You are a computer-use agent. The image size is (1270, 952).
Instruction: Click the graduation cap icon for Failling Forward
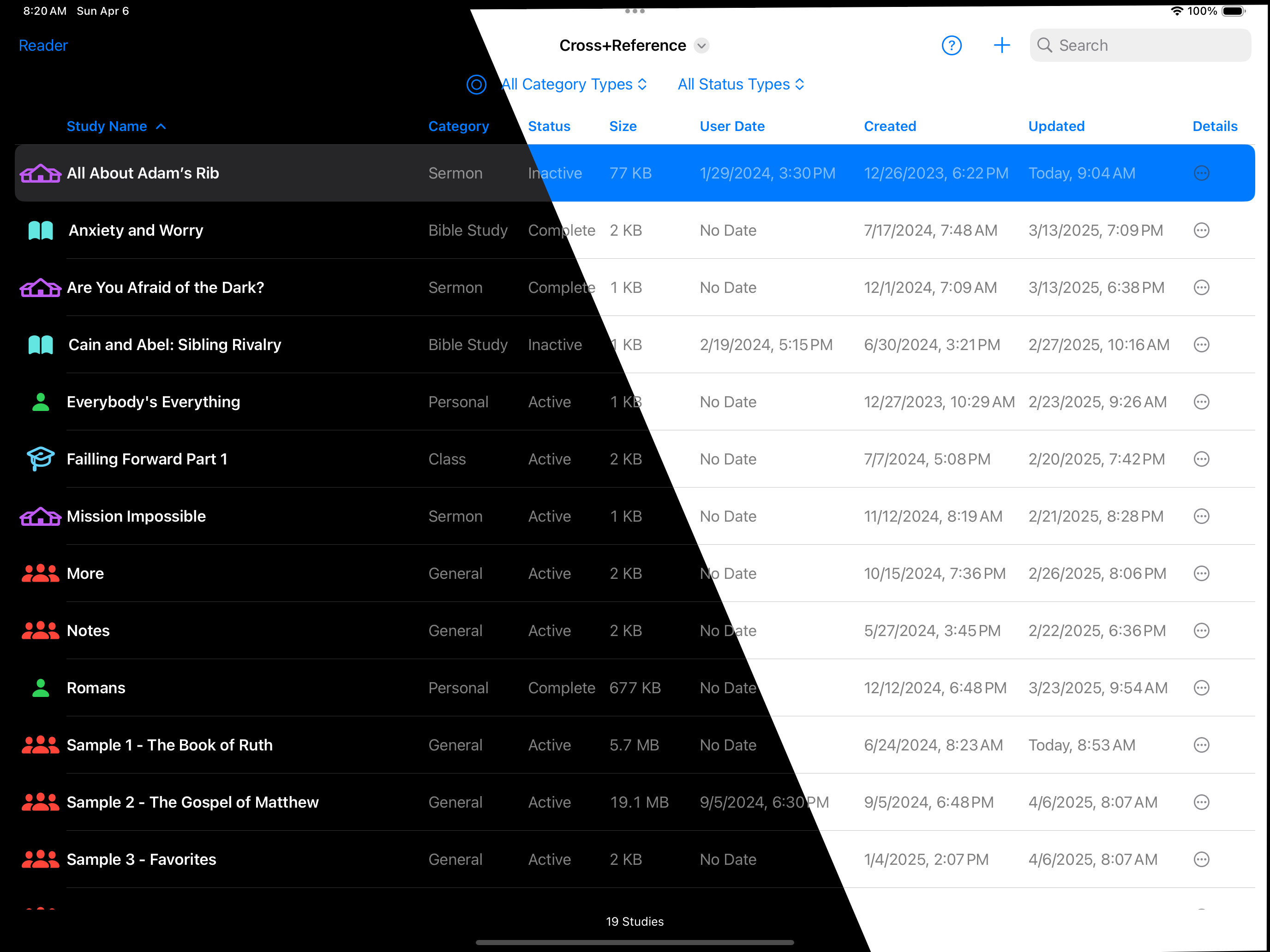coord(40,459)
